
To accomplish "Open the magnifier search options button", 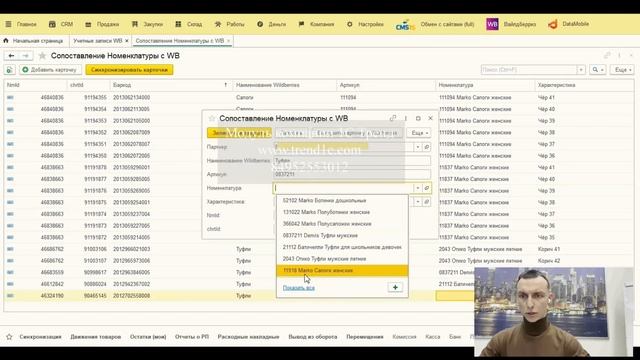I will [x=598, y=70].
